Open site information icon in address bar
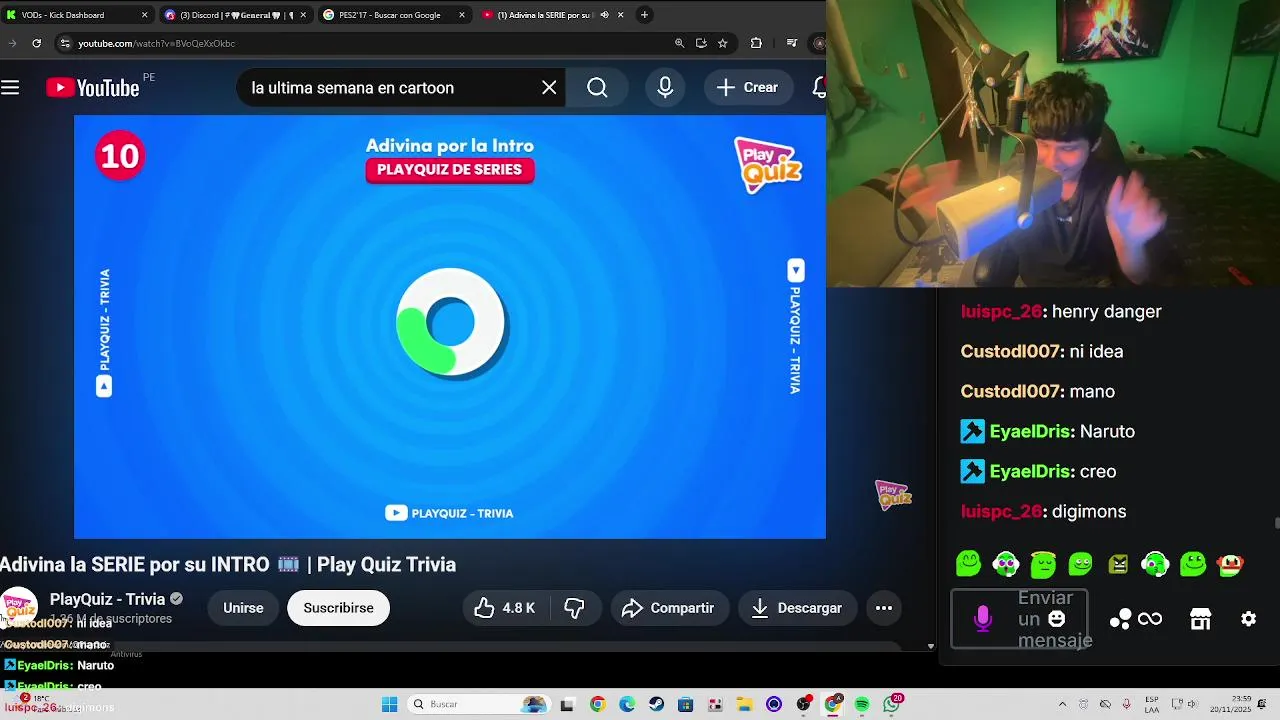Screen dimensions: 1280x720 [65, 43]
